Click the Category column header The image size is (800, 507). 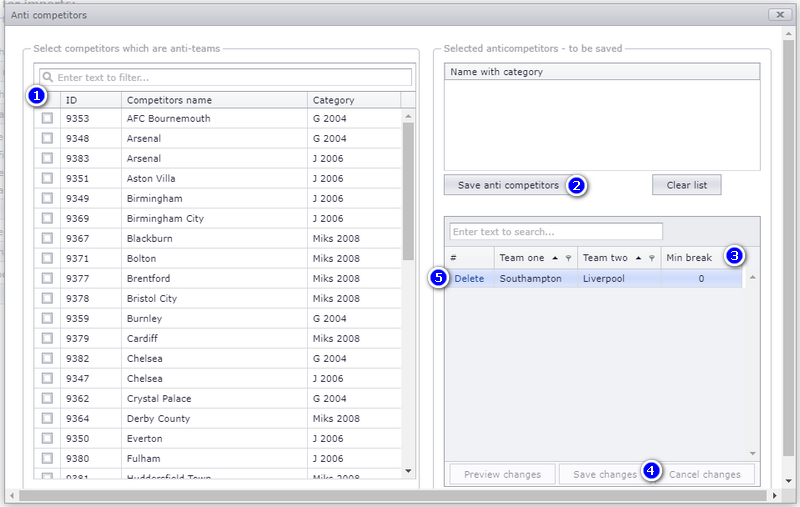(x=354, y=100)
